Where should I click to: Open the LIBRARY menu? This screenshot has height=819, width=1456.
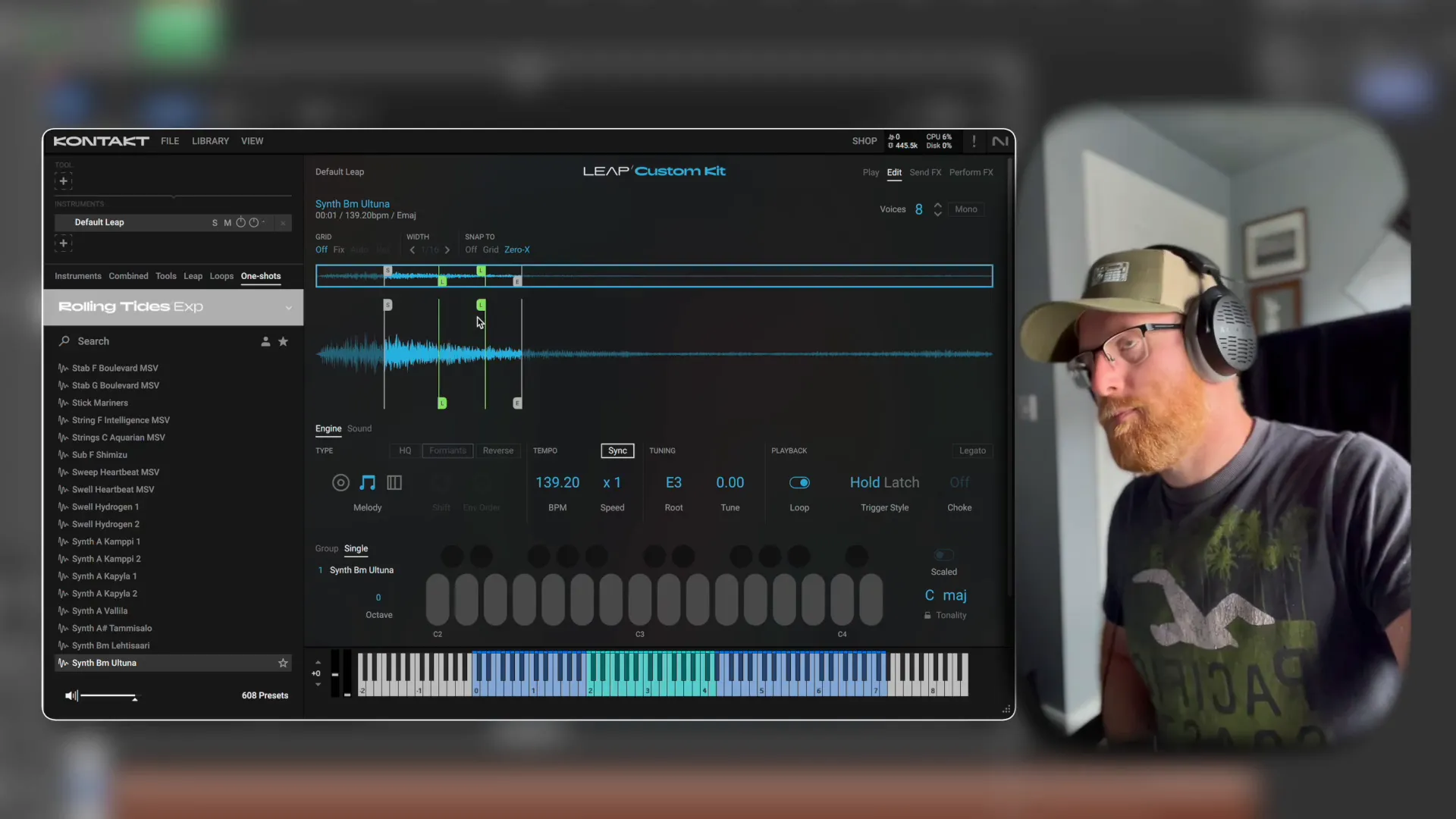click(x=210, y=141)
